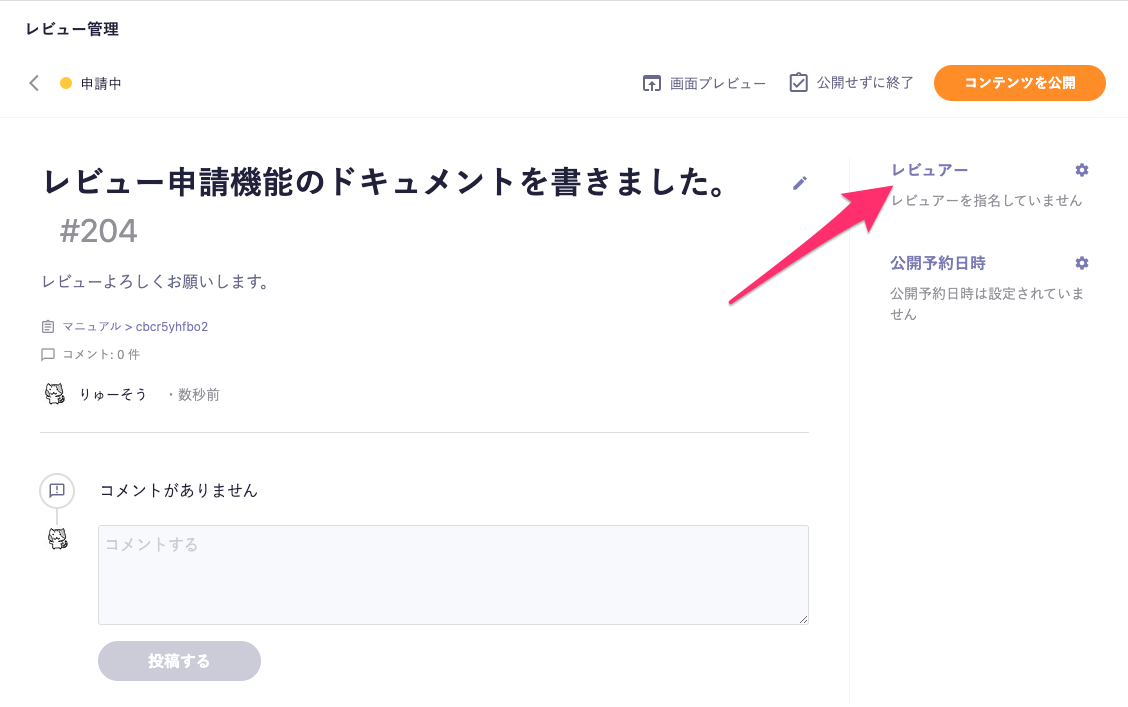Click the 公開せずに終了 checkmark icon
Viewport: 1128px width, 707px height.
tap(798, 83)
